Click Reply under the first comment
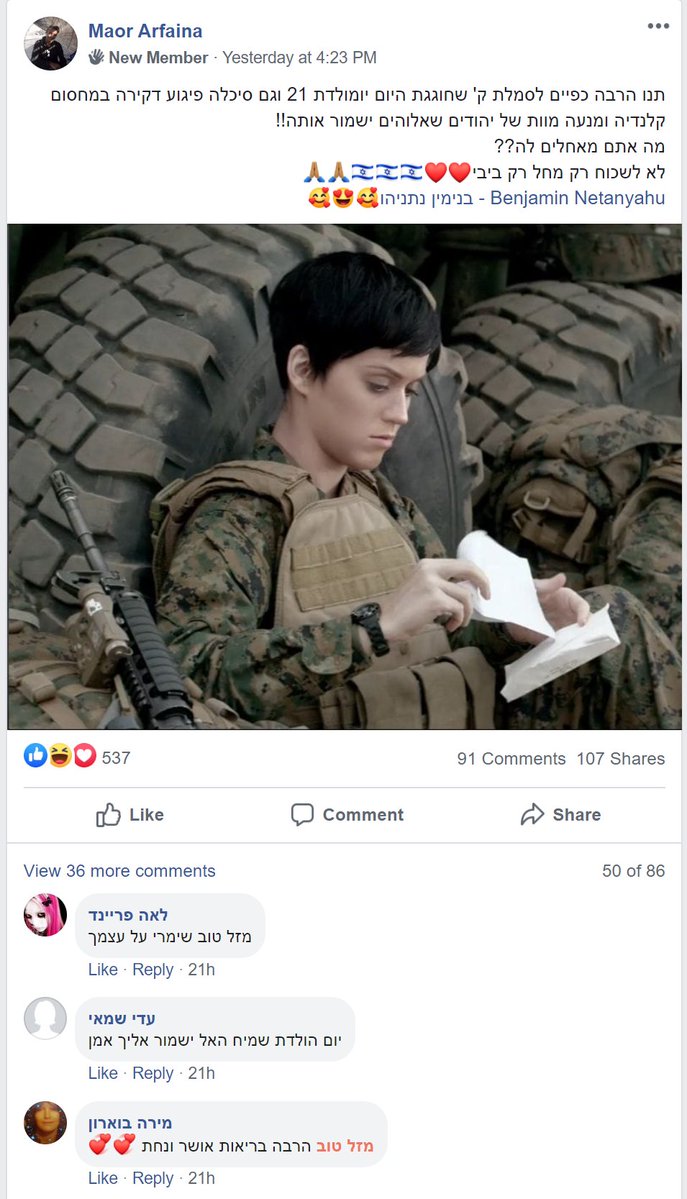This screenshot has height=1199, width=687. click(153, 970)
